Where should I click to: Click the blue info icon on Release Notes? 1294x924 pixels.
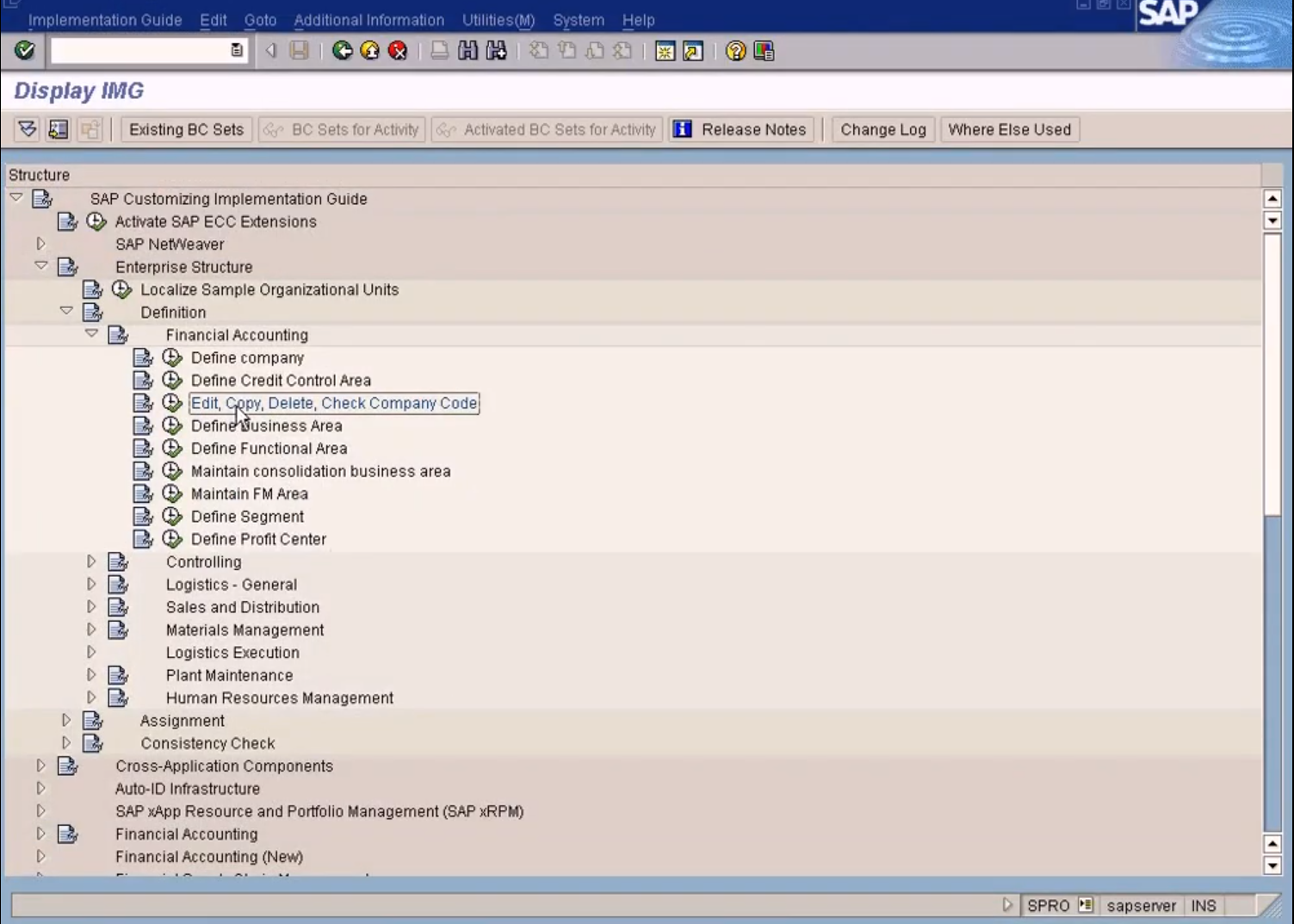point(683,129)
